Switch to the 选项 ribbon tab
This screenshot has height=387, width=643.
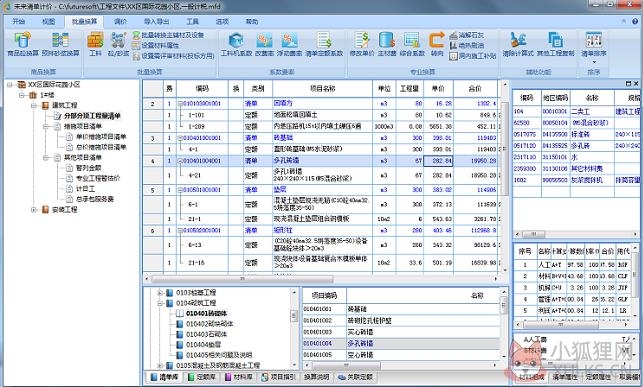[222, 21]
